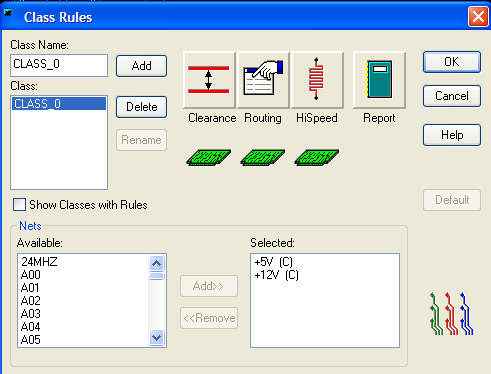Open the Report icon
491x374 pixels.
click(379, 80)
